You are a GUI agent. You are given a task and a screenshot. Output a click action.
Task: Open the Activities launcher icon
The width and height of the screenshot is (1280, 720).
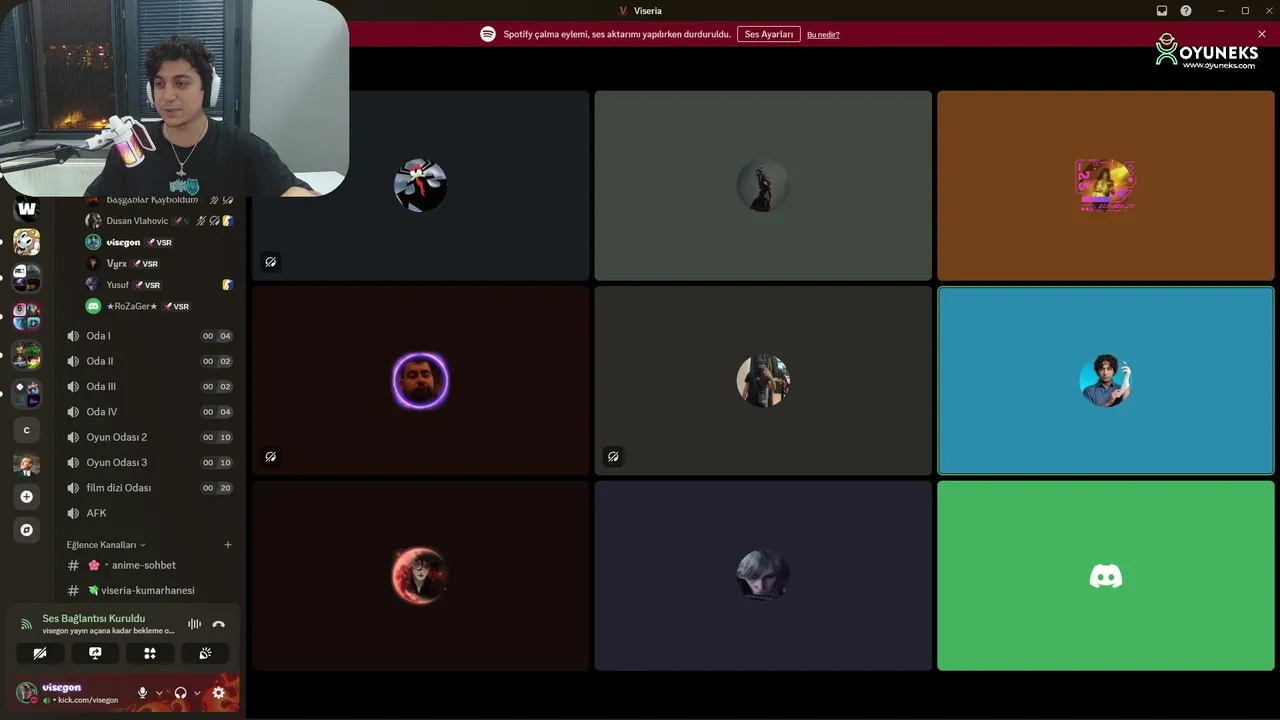[x=150, y=653]
